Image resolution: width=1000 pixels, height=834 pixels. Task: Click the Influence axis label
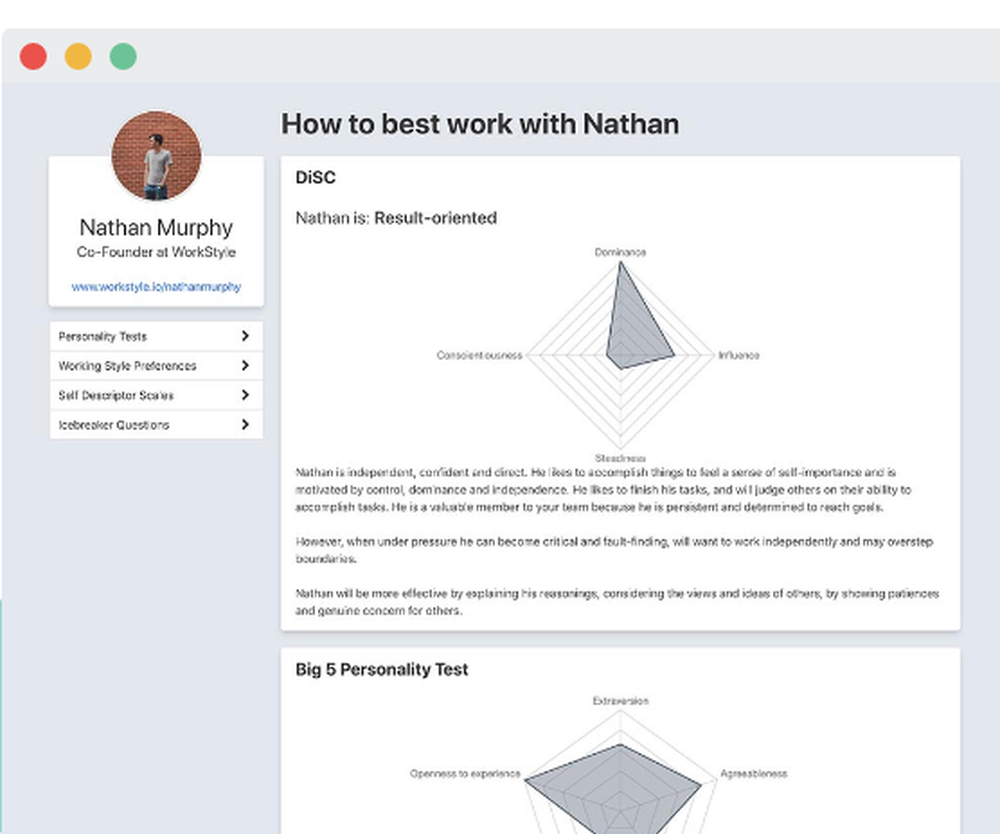click(x=739, y=355)
